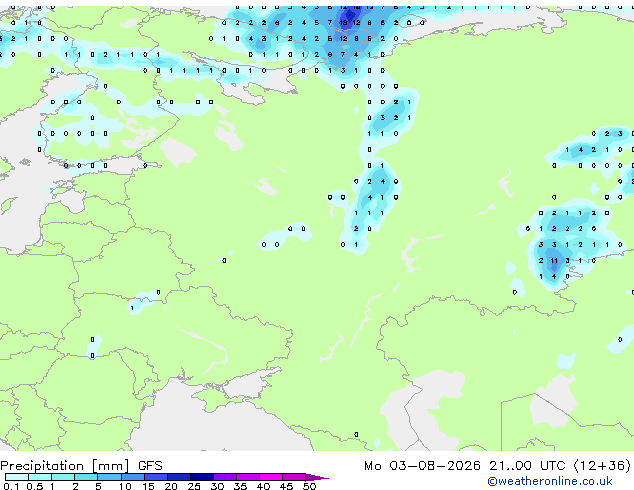Open the weatheronline.co.uk link

point(550,481)
